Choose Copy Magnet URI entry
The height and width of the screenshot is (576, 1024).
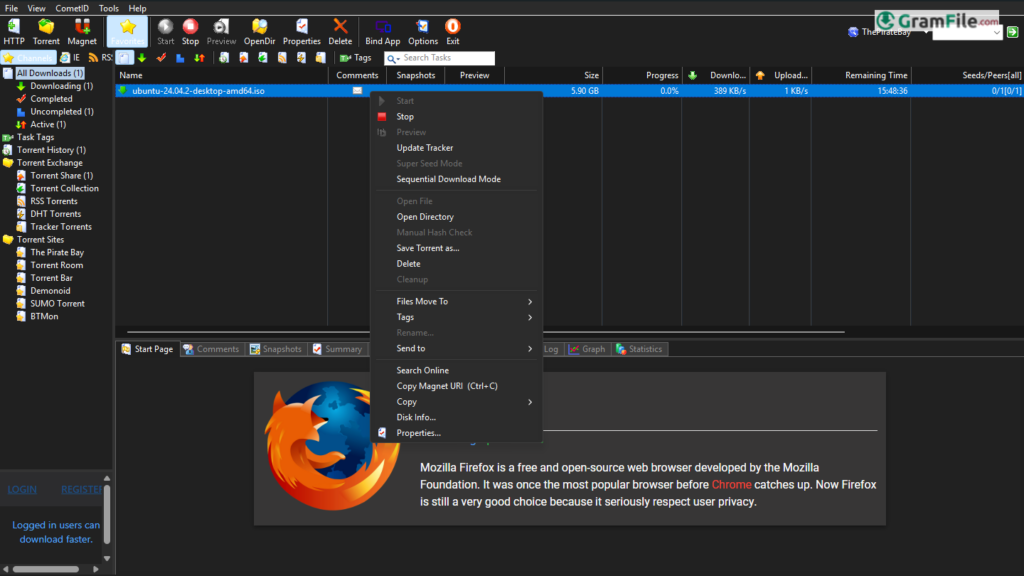click(x=457, y=386)
